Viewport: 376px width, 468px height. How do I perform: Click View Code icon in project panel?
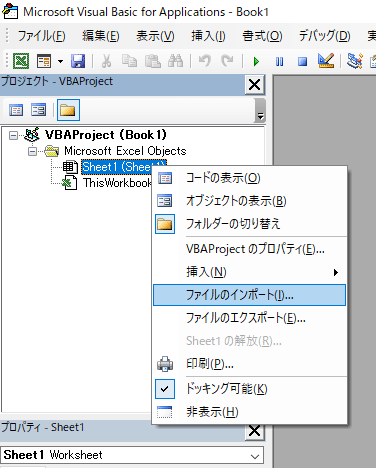[x=16, y=110]
